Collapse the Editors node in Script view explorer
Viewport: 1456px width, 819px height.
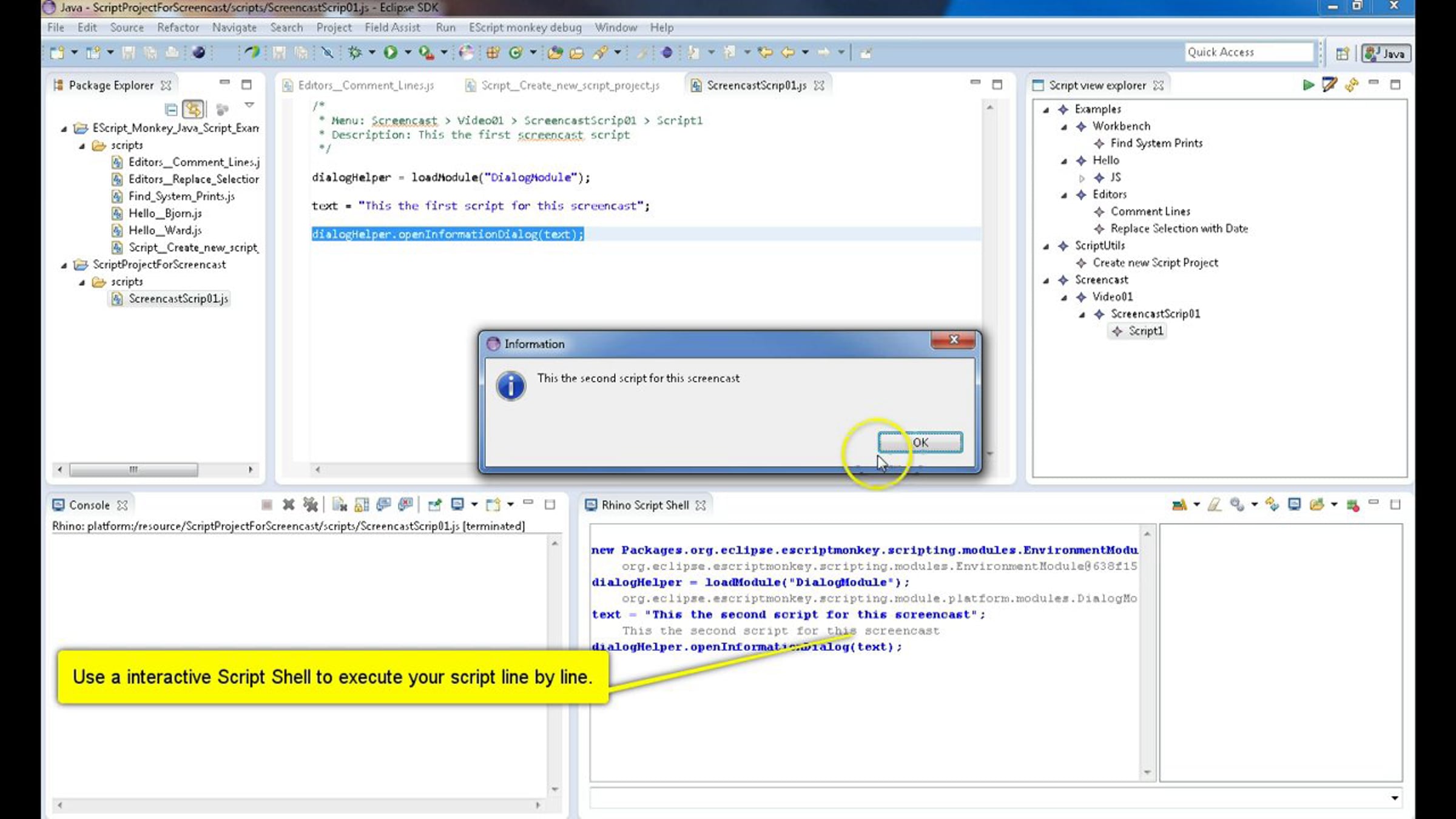(1064, 195)
